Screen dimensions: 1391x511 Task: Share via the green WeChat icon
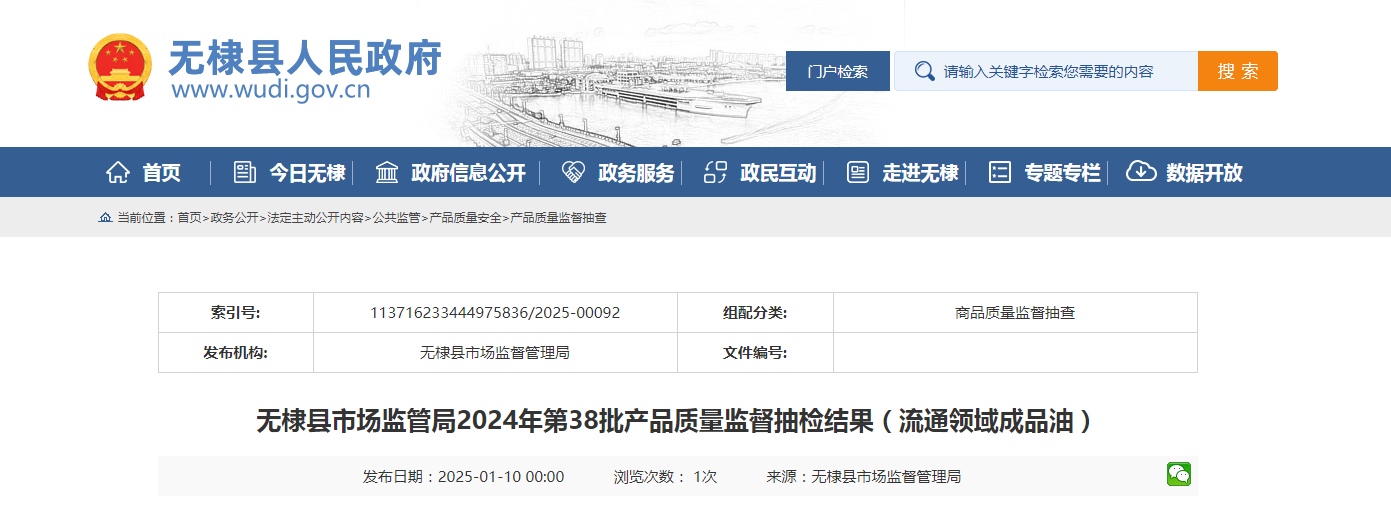1179,475
